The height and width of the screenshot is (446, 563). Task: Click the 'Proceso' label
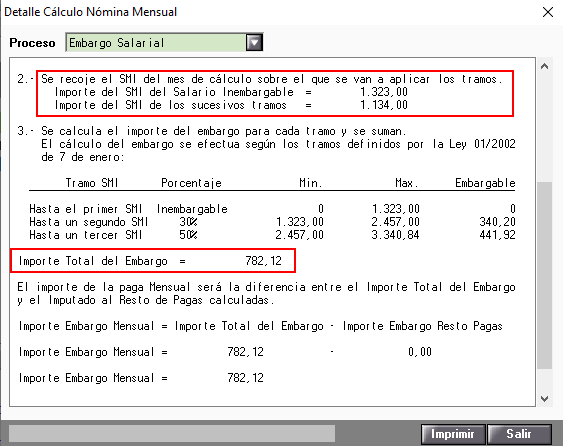click(32, 43)
